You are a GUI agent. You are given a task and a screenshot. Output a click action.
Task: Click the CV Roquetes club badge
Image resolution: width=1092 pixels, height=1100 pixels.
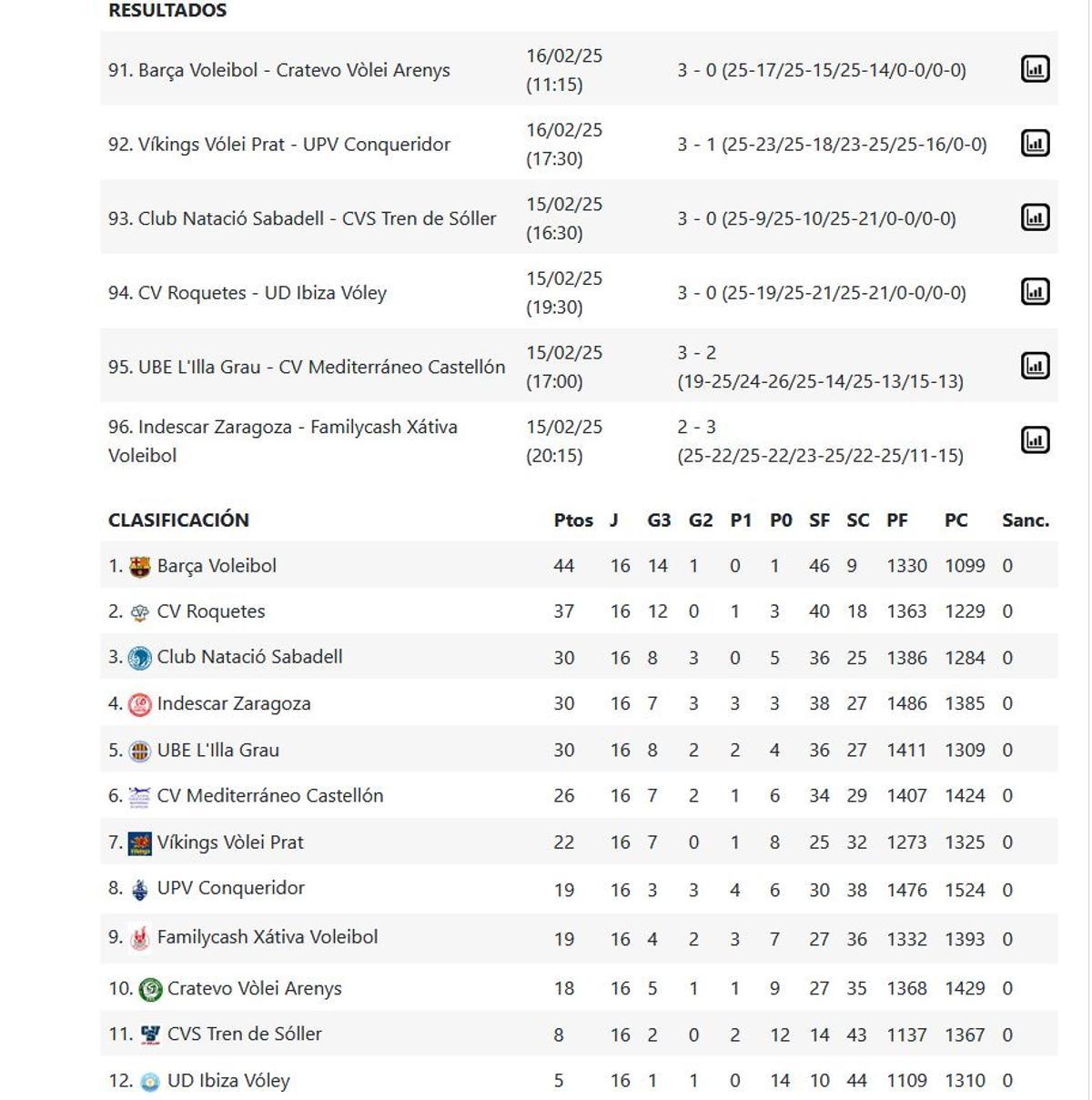pos(138,611)
